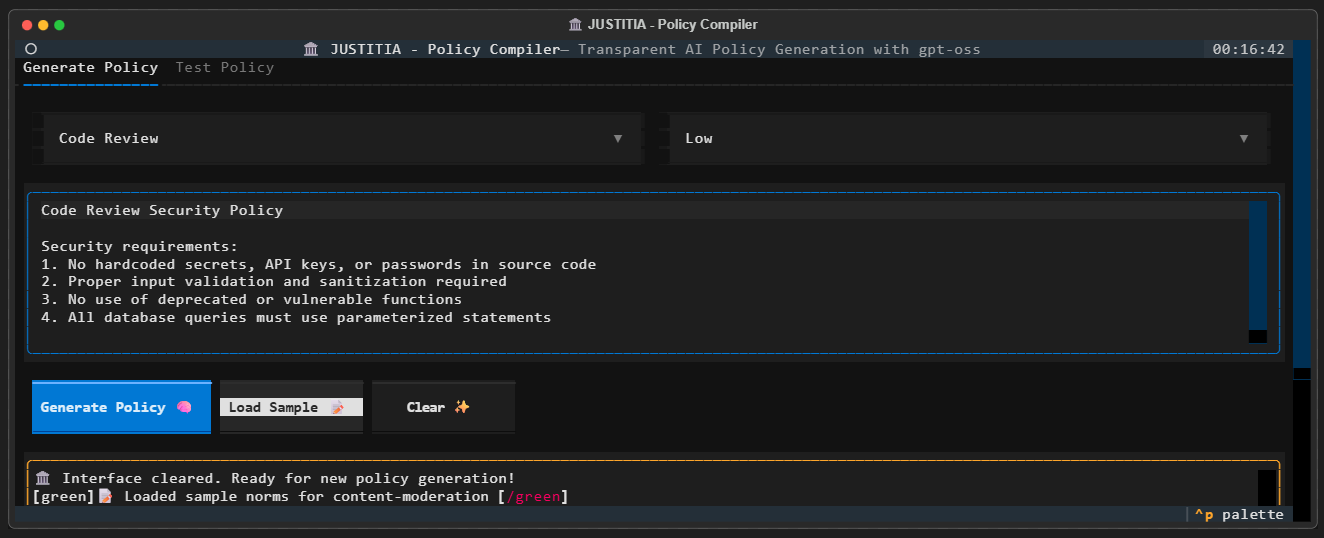Switch to the Test Policy tab
Screen dimensions: 1324x538
coord(224,68)
